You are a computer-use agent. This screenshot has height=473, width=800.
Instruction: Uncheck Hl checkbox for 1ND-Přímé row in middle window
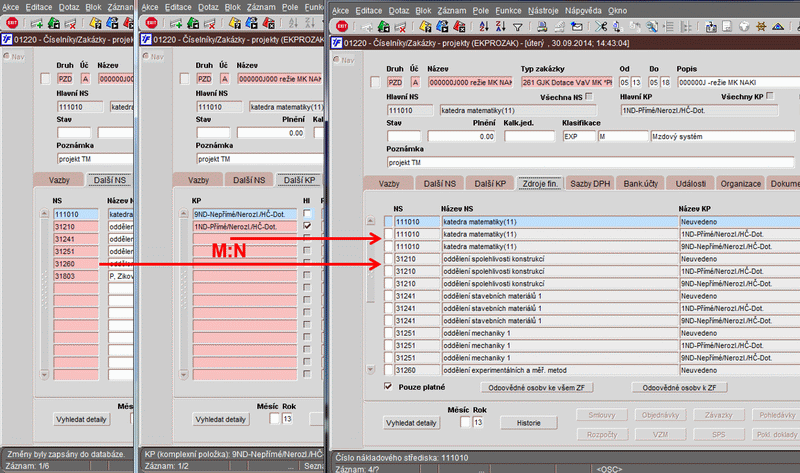pos(307,226)
